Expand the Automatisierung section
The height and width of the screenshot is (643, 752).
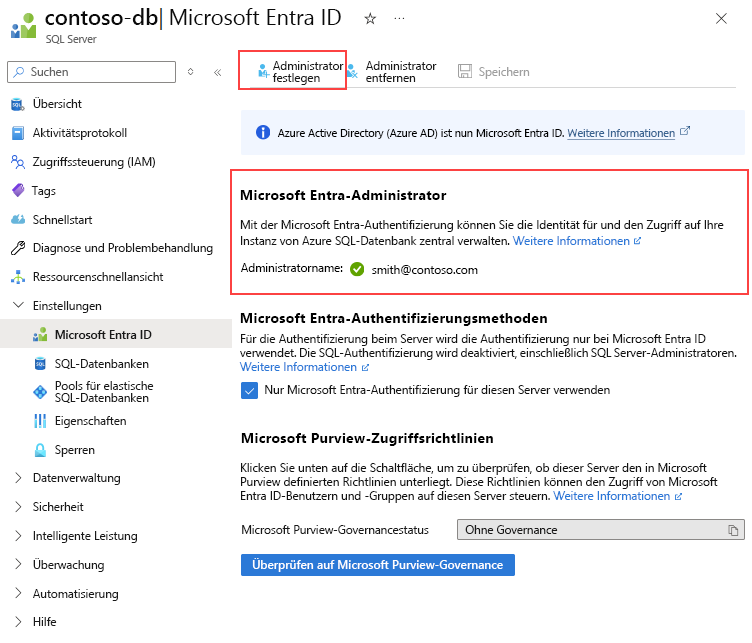[x=18, y=594]
